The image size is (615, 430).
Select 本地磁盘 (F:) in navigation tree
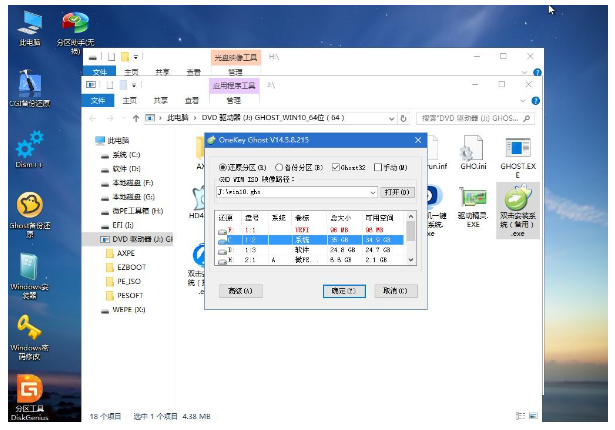click(127, 183)
